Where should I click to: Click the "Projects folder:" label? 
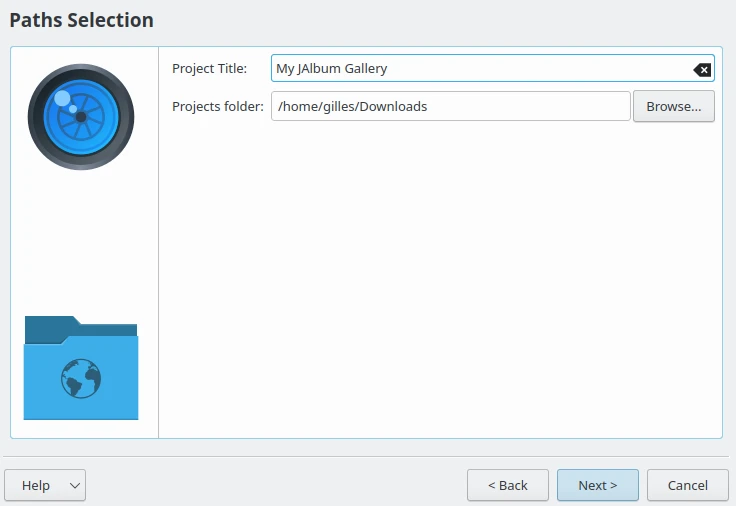click(217, 106)
